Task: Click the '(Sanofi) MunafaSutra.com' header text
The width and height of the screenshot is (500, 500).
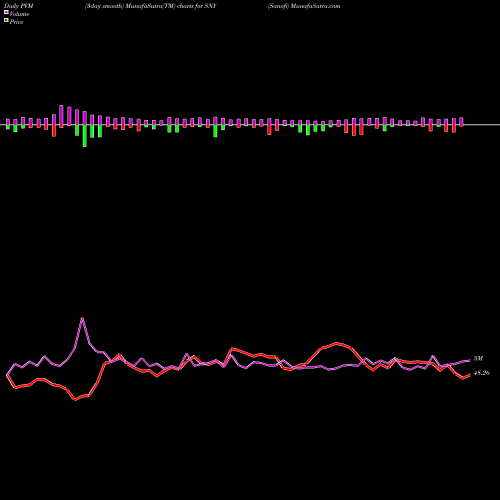Action: [x=304, y=6]
